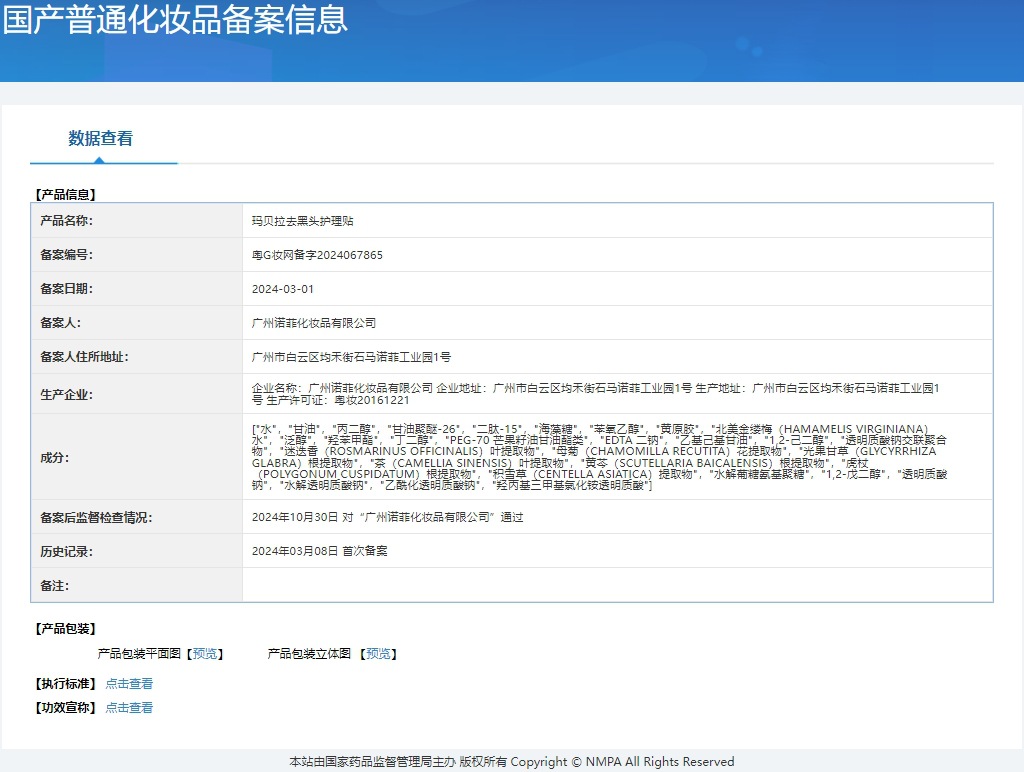Click the 产品包装平面图 label

pos(139,654)
